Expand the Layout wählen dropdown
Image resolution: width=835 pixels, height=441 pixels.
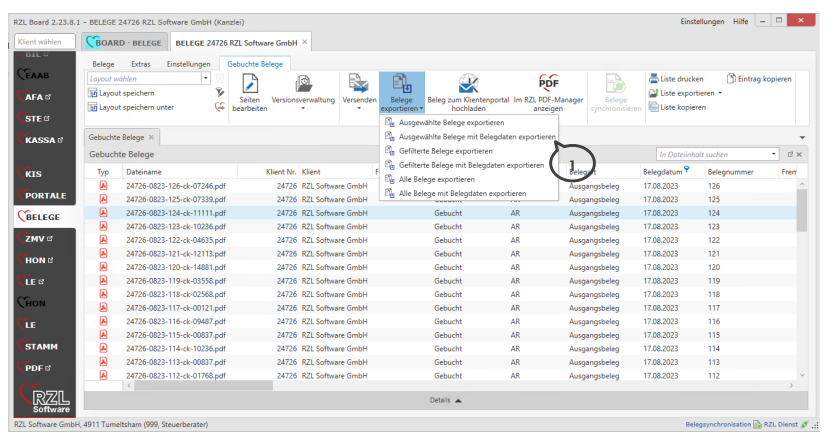click(x=206, y=78)
